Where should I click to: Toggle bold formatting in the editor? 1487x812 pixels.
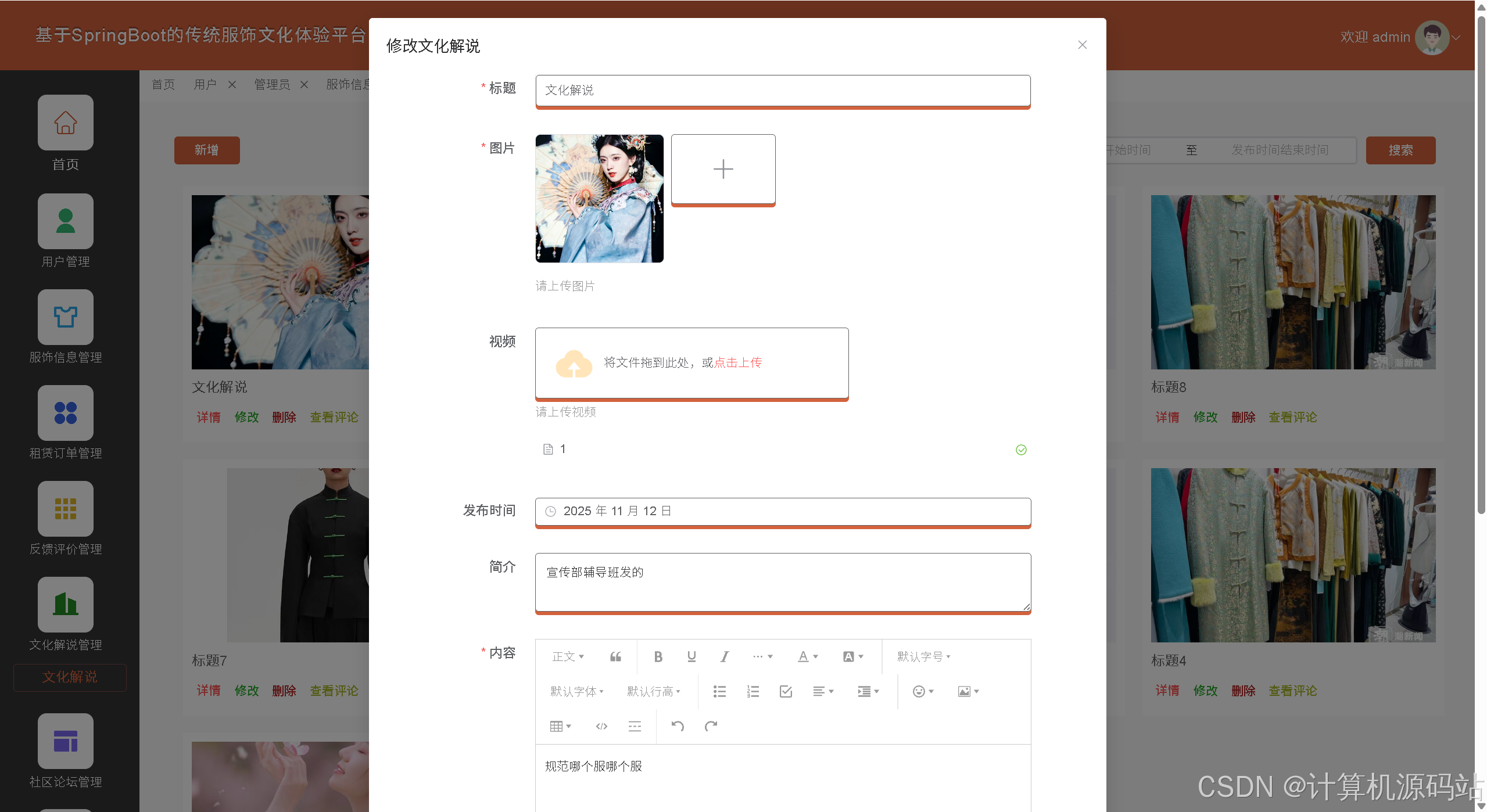click(658, 656)
